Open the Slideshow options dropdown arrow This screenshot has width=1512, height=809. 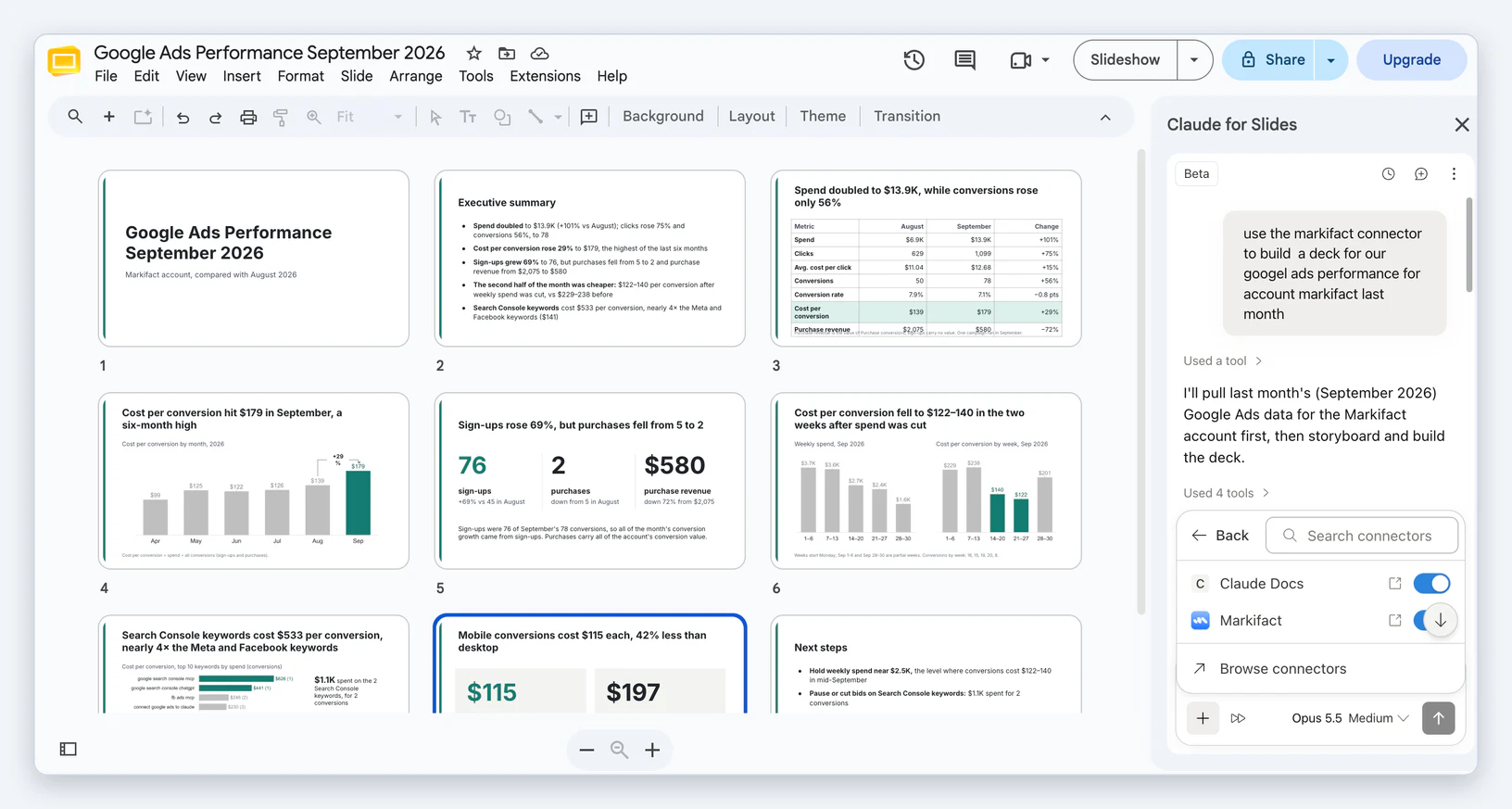[1194, 60]
